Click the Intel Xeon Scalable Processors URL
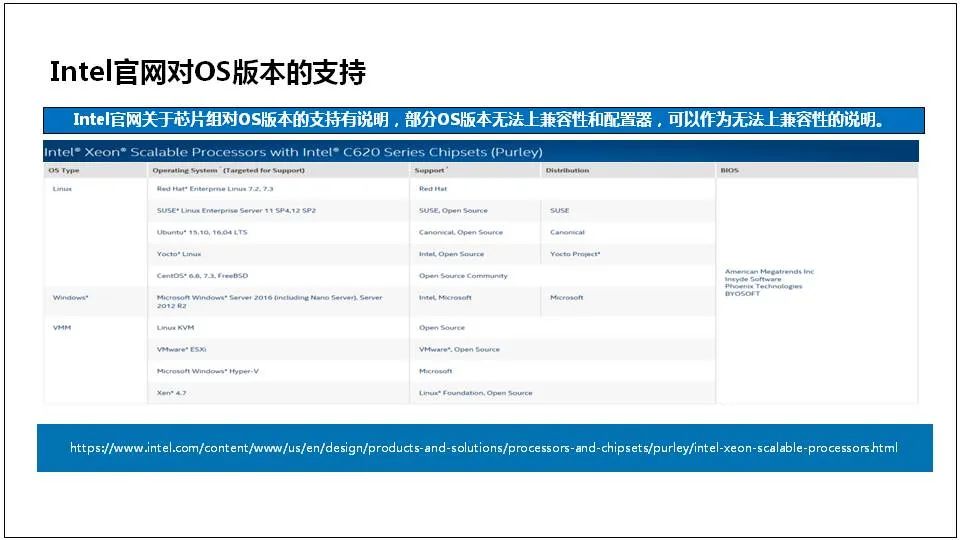The height and width of the screenshot is (540, 960). click(x=484, y=448)
